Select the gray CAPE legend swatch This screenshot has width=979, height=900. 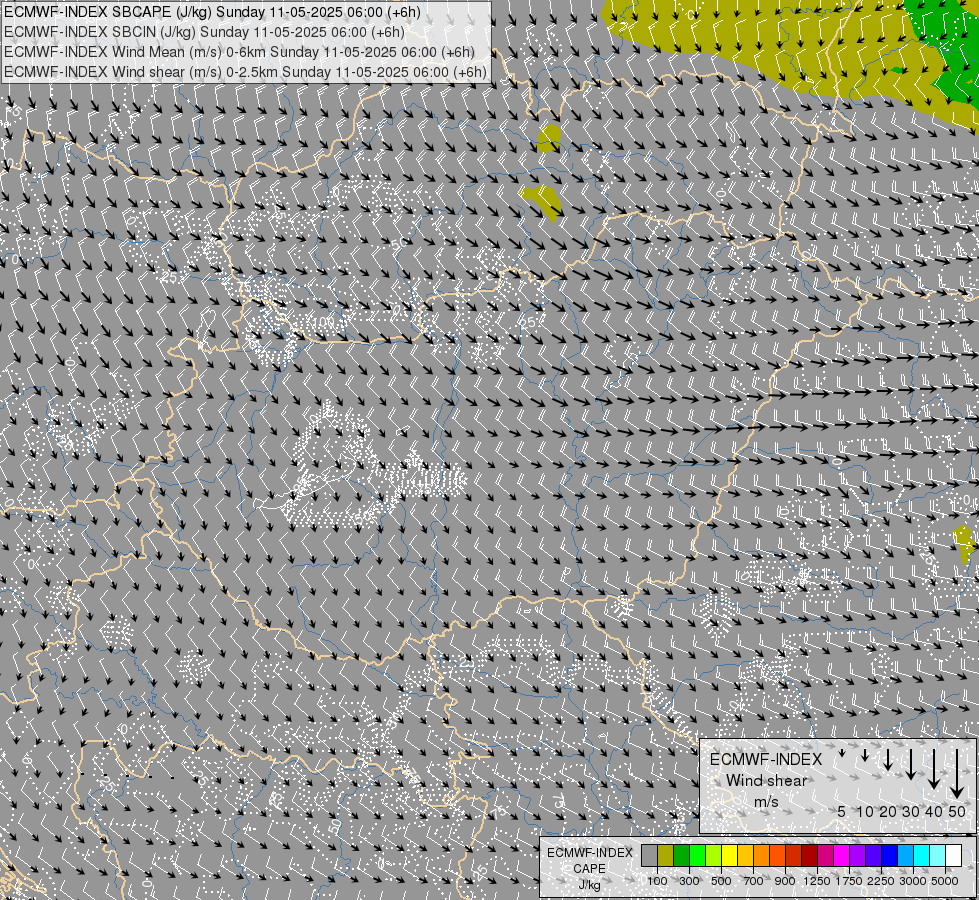click(649, 855)
